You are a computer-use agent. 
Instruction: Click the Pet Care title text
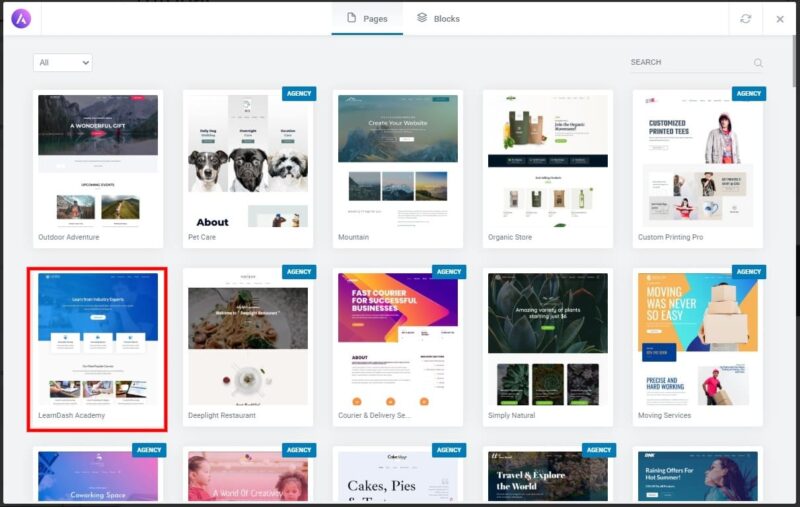(202, 237)
